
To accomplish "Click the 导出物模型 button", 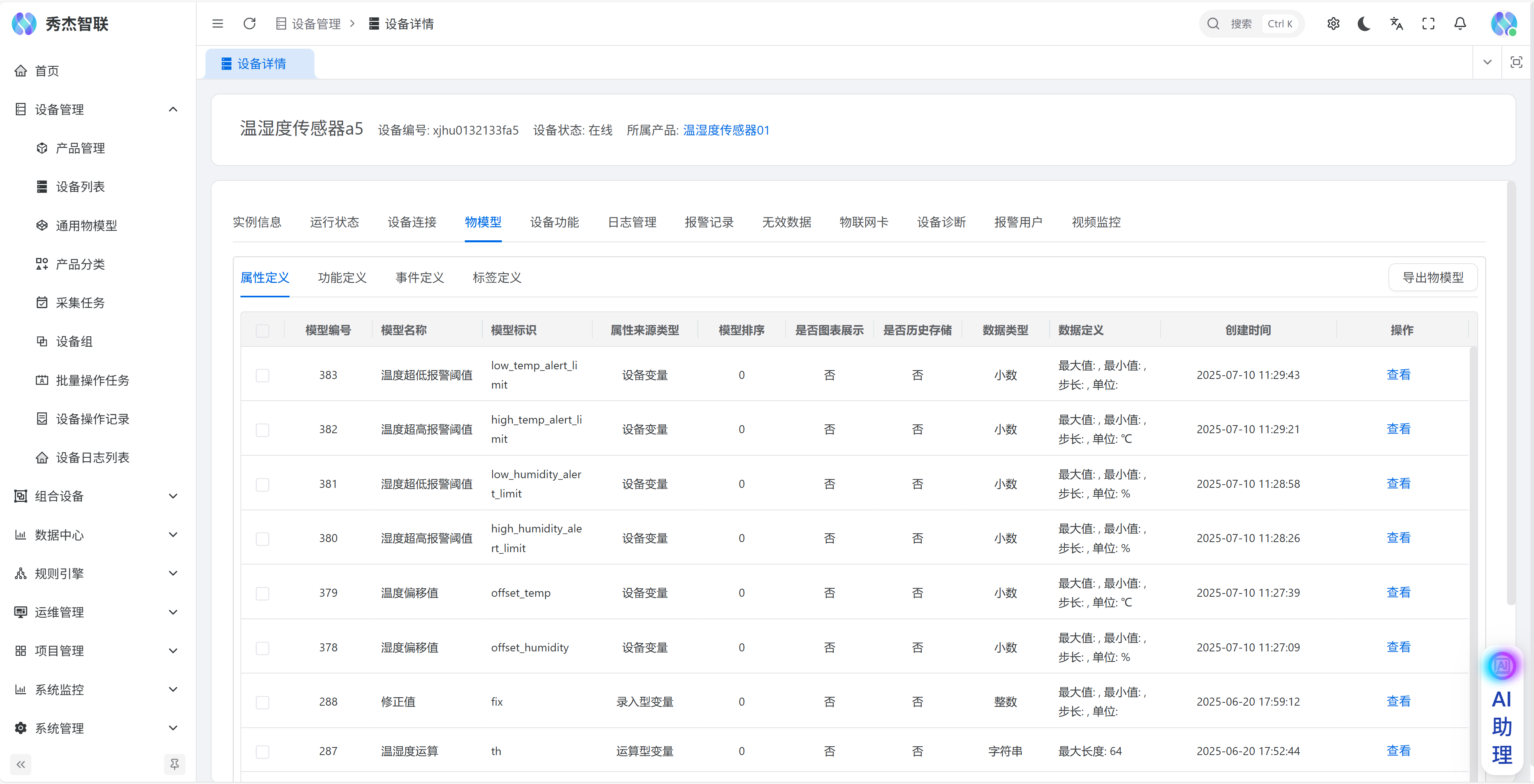I will 1432,277.
